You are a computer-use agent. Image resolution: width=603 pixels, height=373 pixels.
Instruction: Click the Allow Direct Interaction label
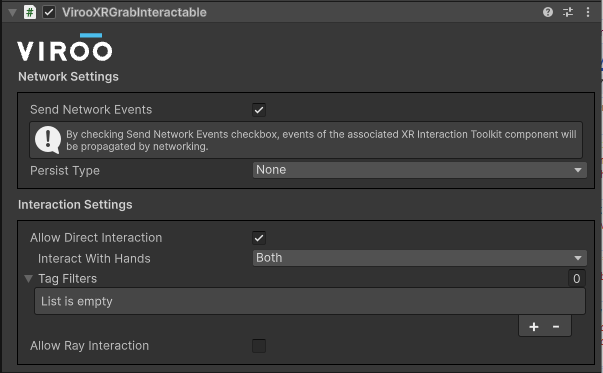pyautogui.click(x=96, y=238)
